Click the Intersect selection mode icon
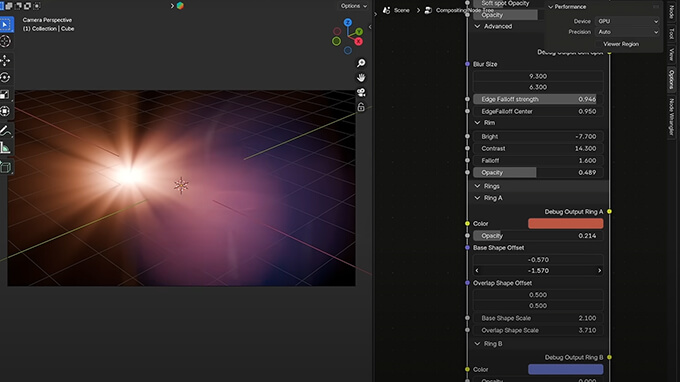 (37, 6)
